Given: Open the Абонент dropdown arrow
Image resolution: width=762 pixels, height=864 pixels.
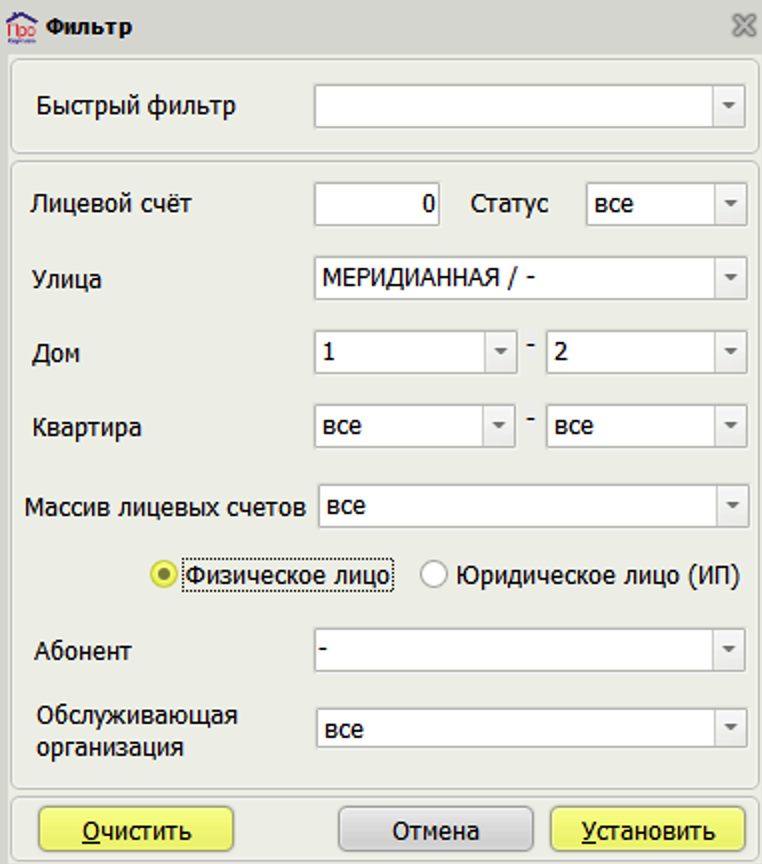Looking at the screenshot, I should (728, 649).
